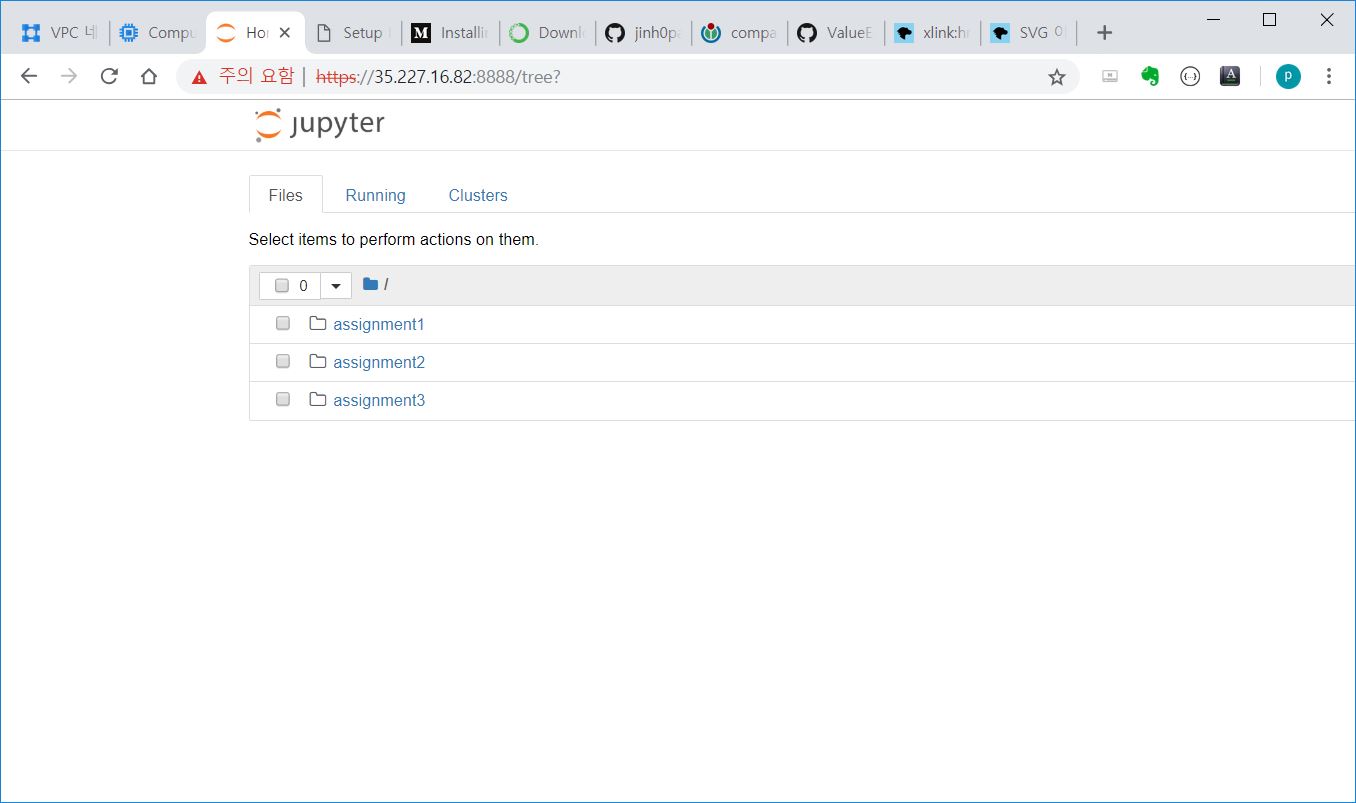This screenshot has height=803, width=1356.
Task: Open the browser home page
Action: click(149, 76)
